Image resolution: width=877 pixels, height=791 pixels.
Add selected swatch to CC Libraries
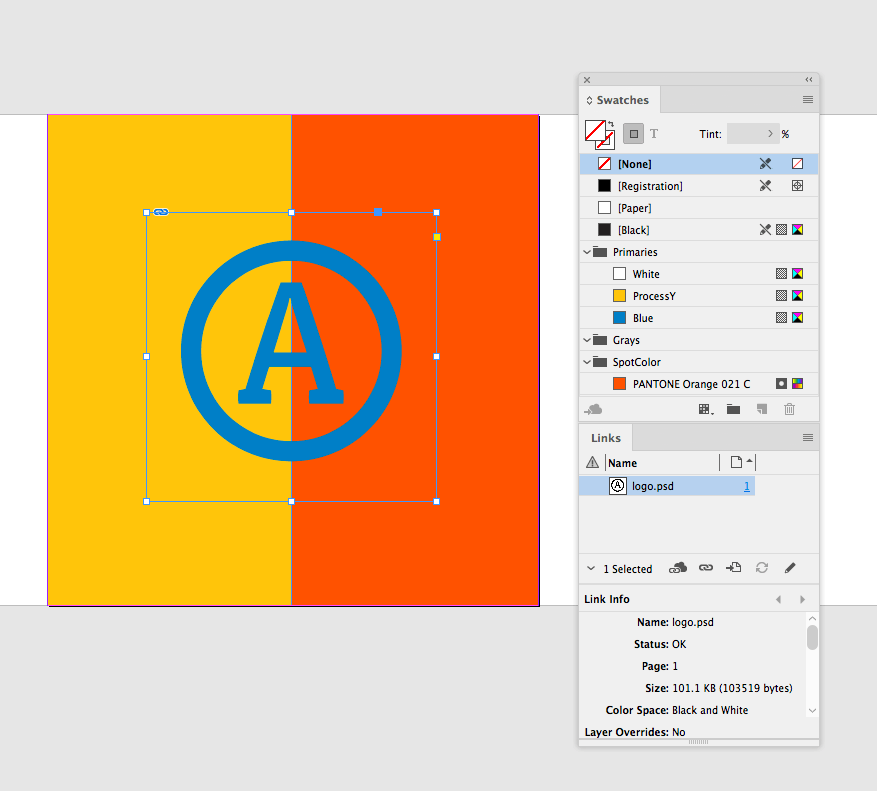pyautogui.click(x=594, y=409)
